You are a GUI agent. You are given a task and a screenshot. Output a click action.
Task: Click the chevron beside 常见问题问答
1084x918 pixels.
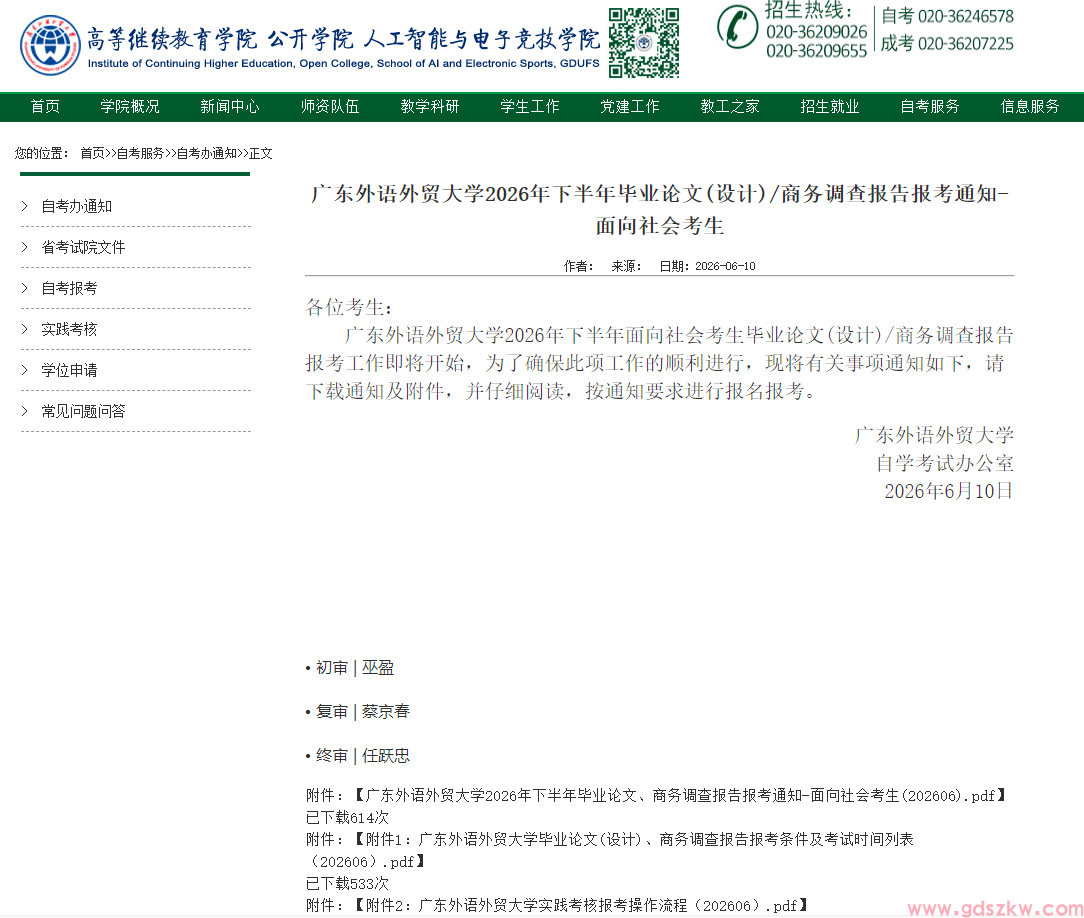coord(25,411)
